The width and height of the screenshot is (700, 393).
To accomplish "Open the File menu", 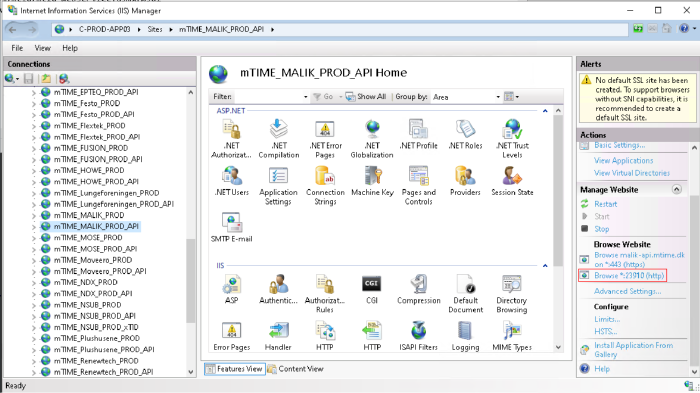I will [x=17, y=48].
